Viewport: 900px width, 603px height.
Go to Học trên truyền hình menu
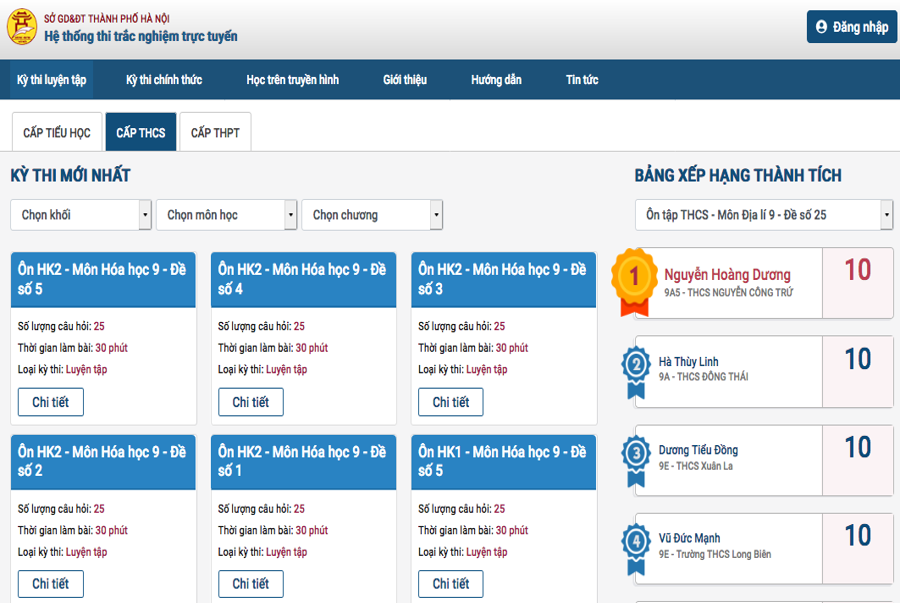pyautogui.click(x=292, y=80)
